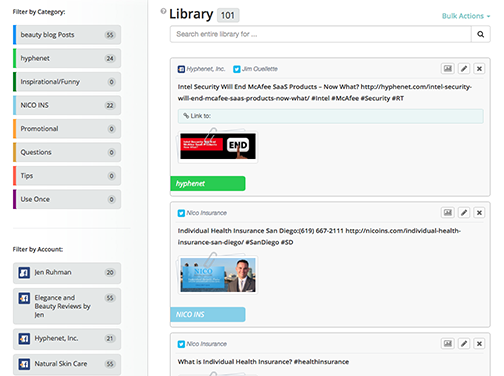Select the Jen Ruhman account filter

(x=67, y=273)
